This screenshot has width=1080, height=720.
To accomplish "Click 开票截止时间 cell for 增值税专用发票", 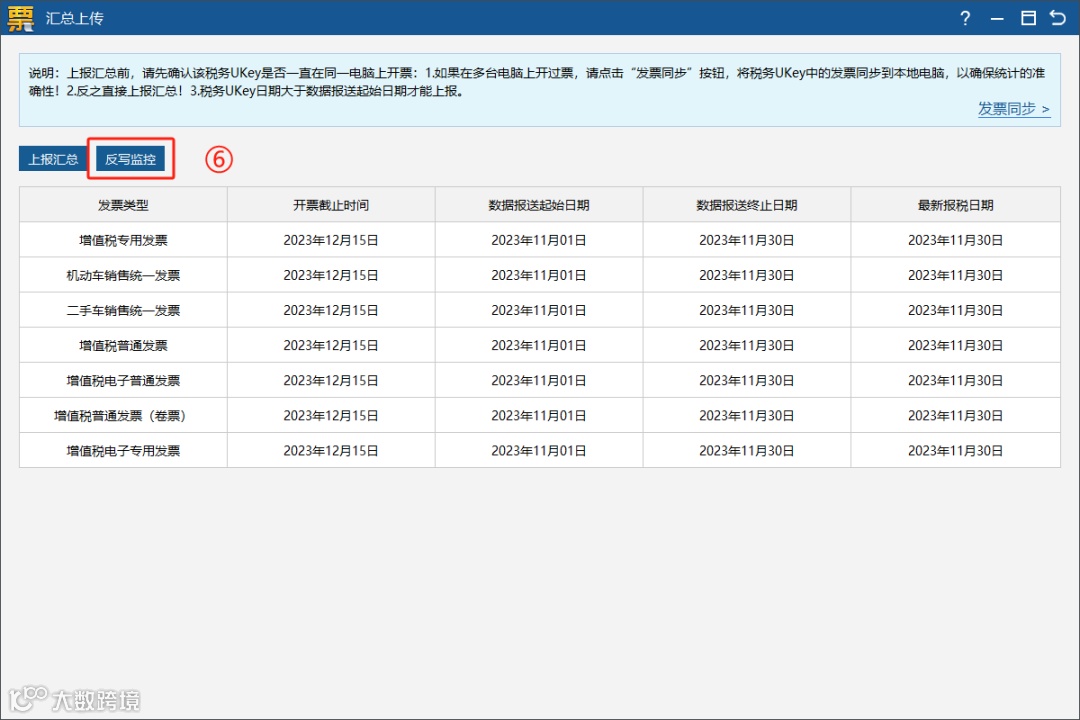I will [331, 240].
